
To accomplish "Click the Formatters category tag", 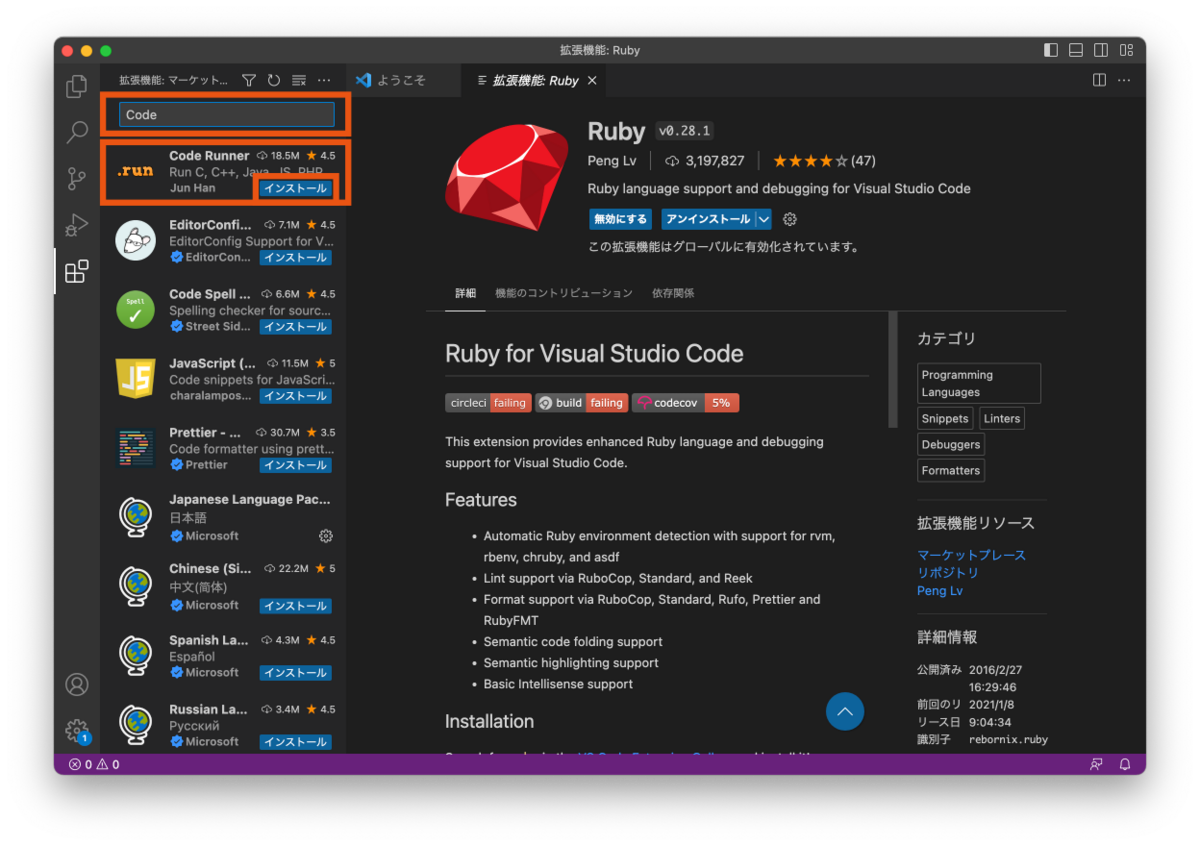I will point(951,470).
